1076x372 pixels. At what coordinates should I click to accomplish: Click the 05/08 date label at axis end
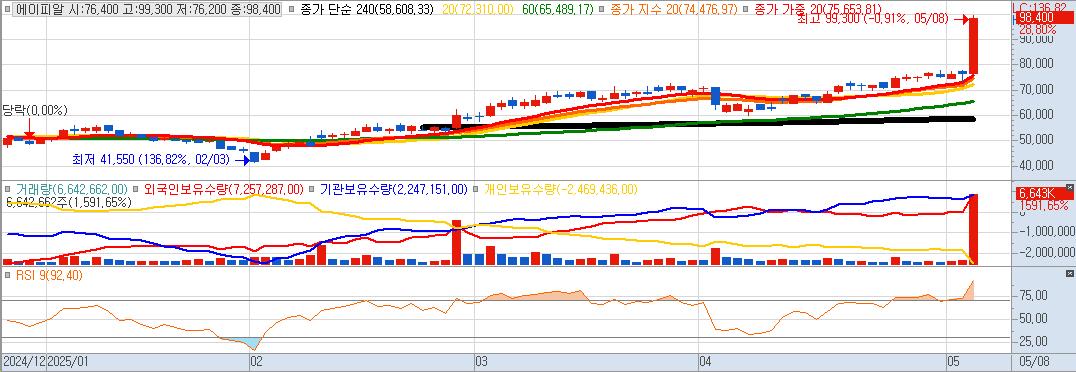point(1035,361)
